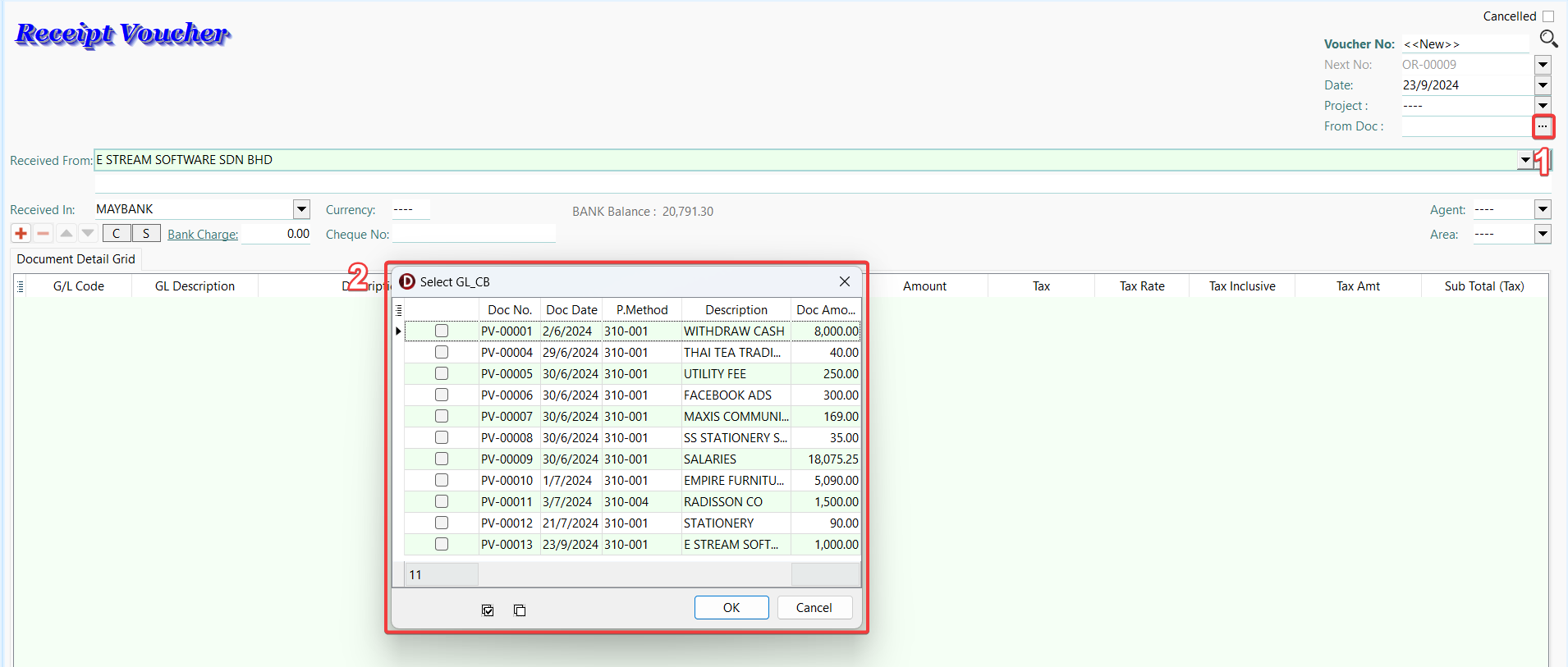Click the From Doc ellipsis button
The width and height of the screenshot is (1568, 667).
click(x=1543, y=126)
